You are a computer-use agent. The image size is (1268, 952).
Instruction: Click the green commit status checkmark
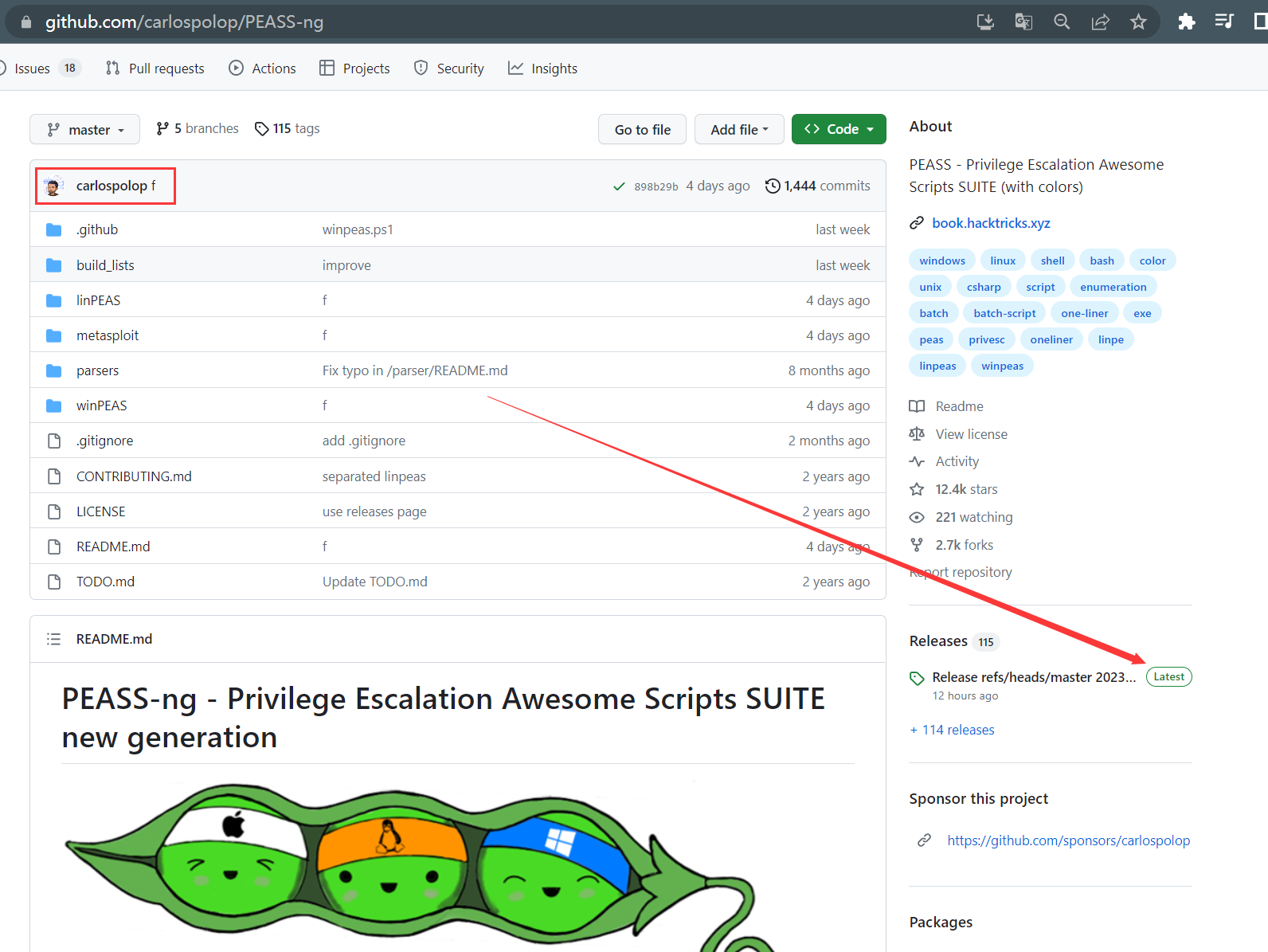coord(619,186)
